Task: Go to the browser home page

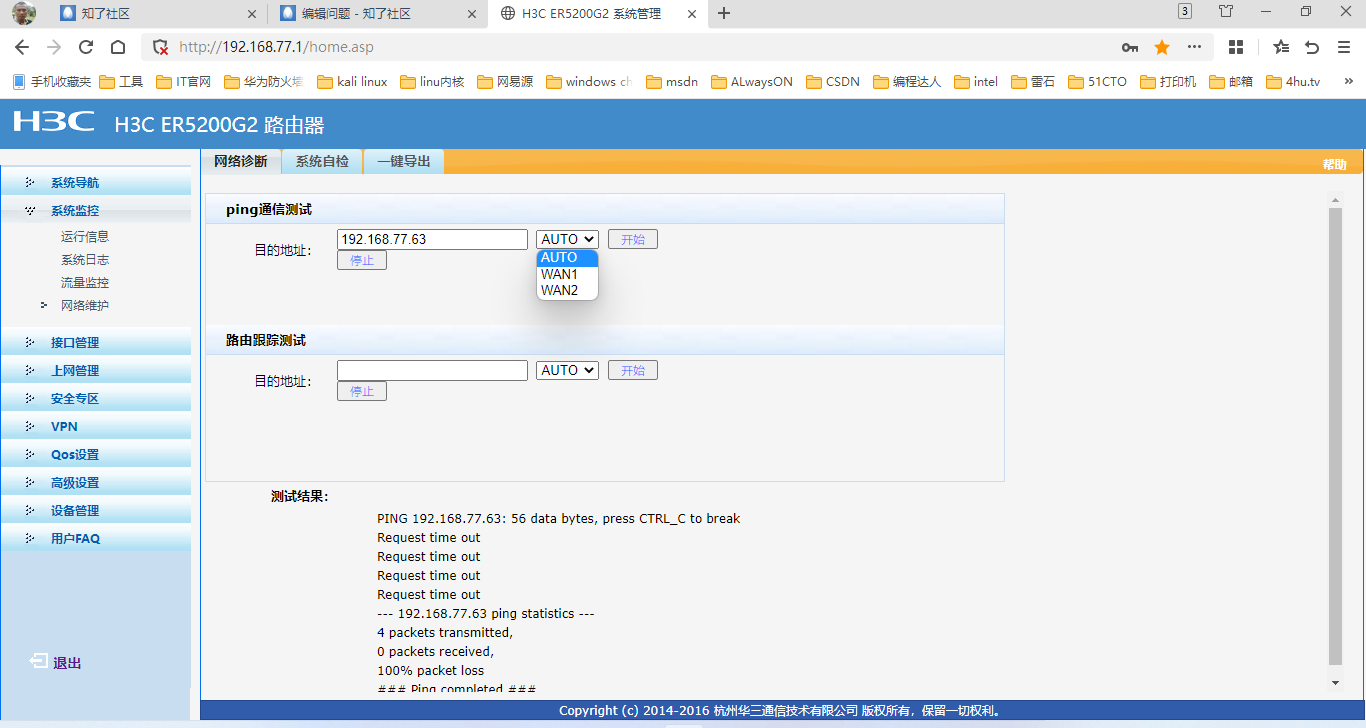Action: click(118, 47)
